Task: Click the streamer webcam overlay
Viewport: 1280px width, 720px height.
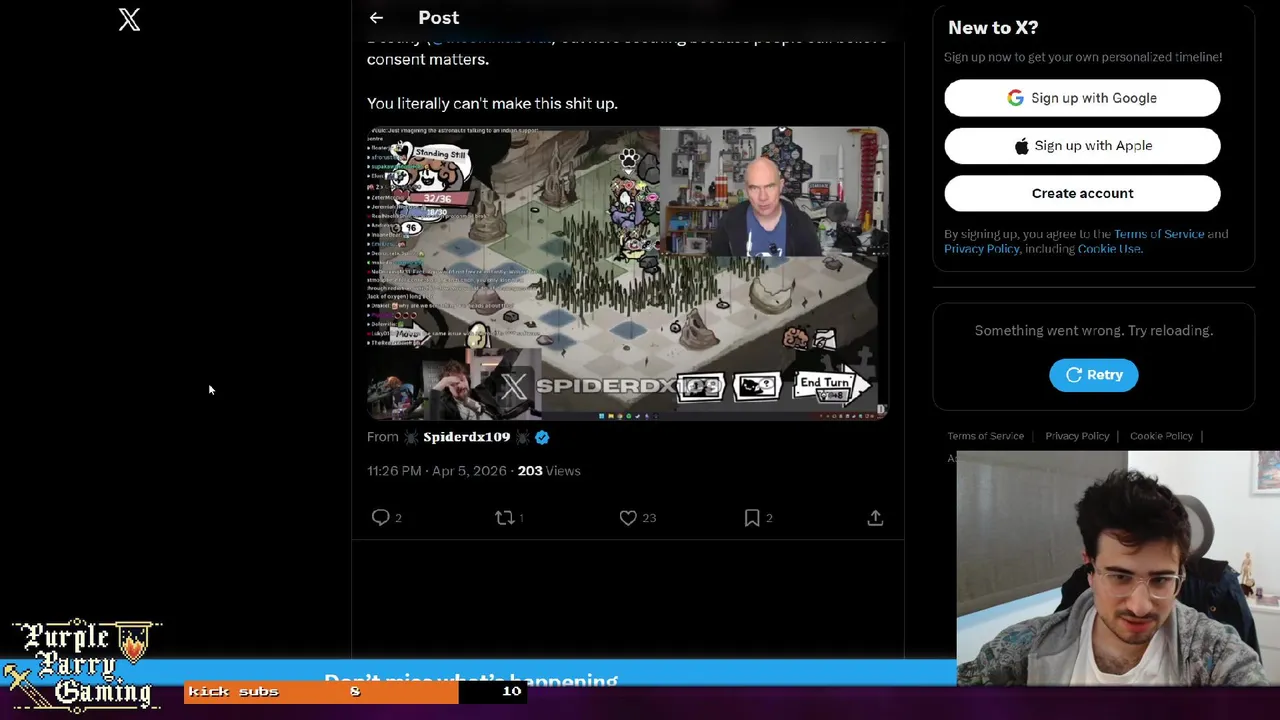Action: click(1118, 568)
